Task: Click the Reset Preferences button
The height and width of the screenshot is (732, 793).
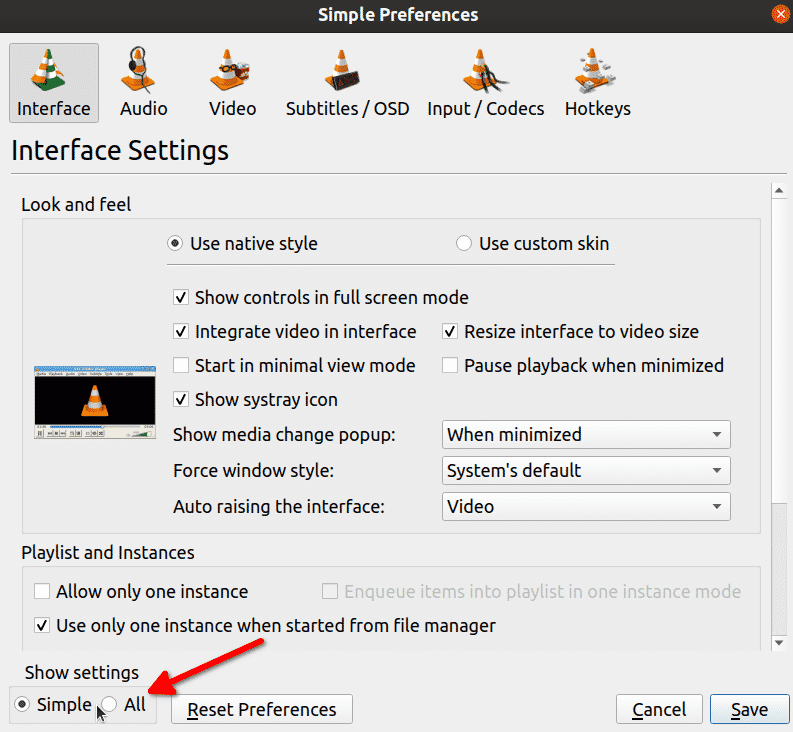Action: [x=262, y=710]
